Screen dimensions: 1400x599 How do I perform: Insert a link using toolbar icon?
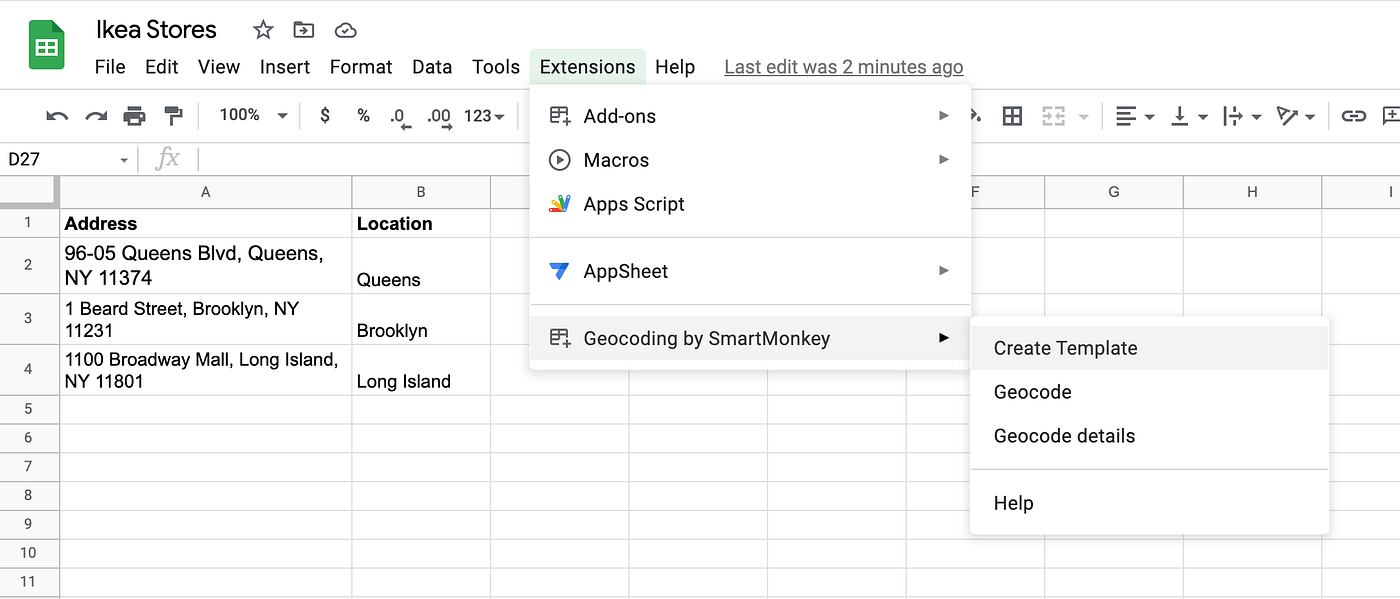click(x=1354, y=116)
